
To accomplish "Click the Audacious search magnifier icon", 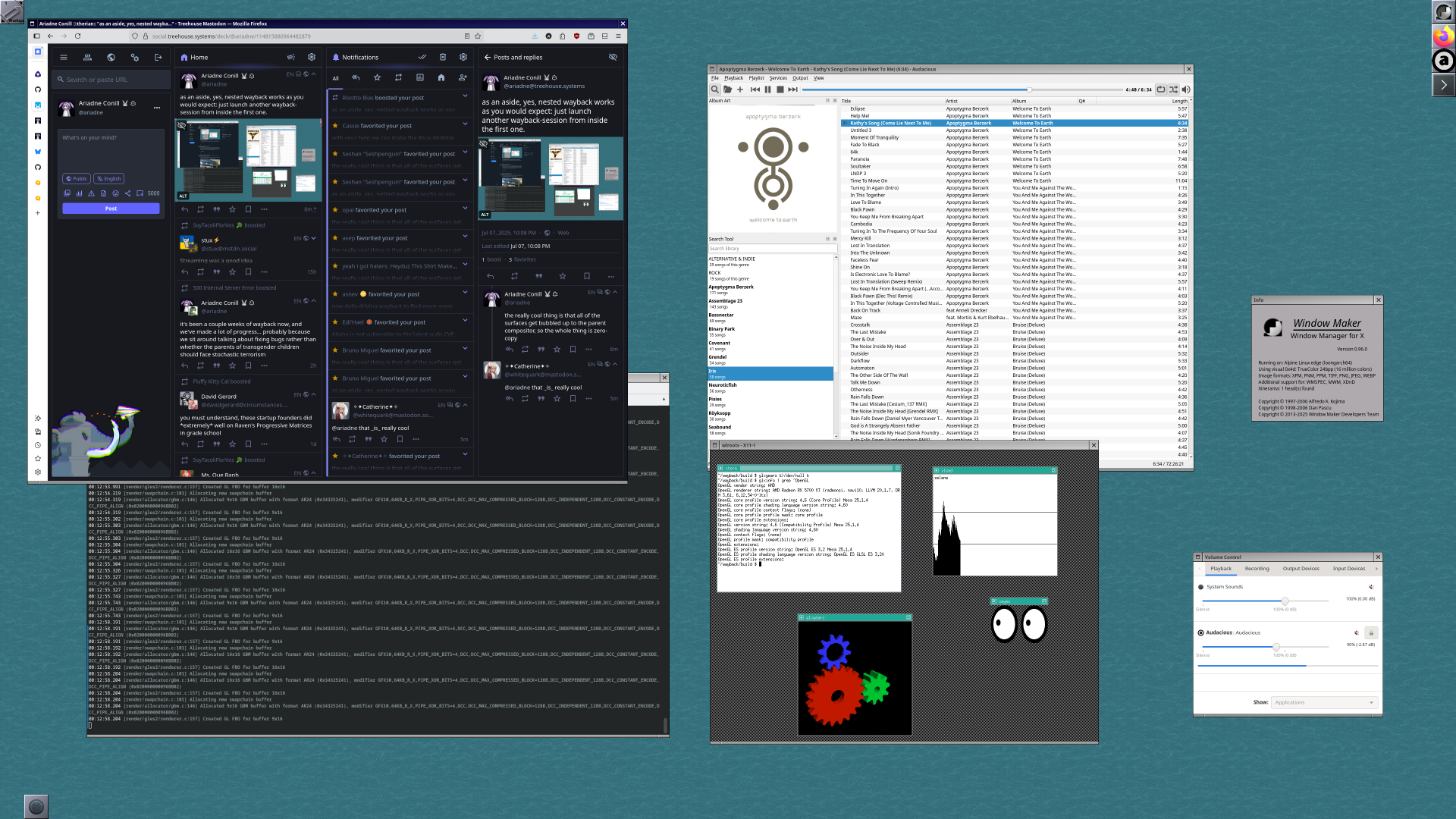I will click(715, 89).
